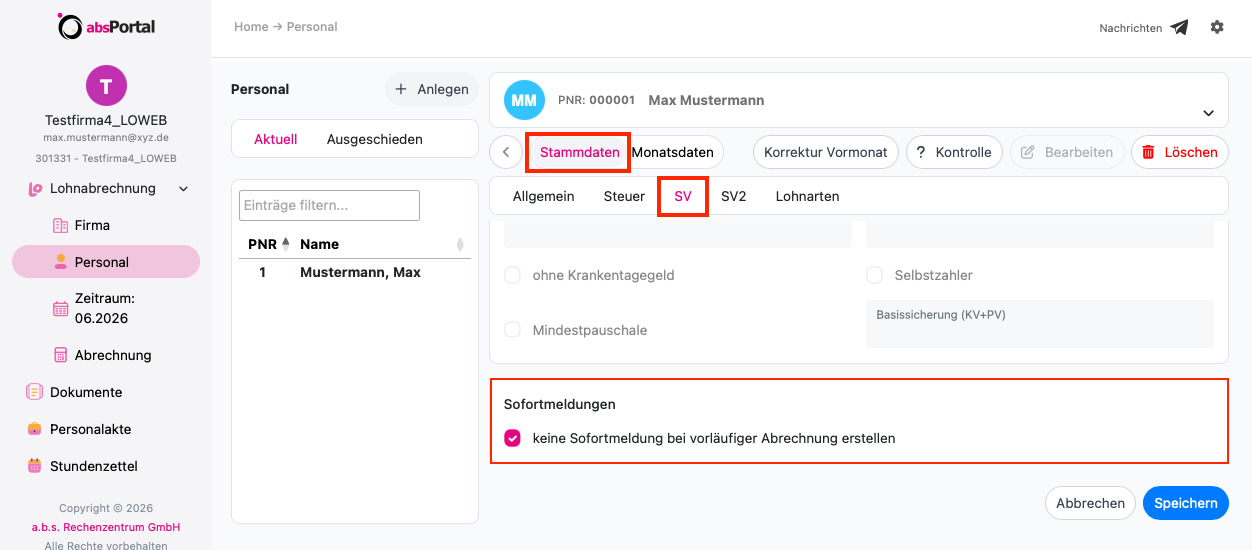Image resolution: width=1252 pixels, height=550 pixels.
Task: Open the settings gear icon
Action: point(1217,27)
